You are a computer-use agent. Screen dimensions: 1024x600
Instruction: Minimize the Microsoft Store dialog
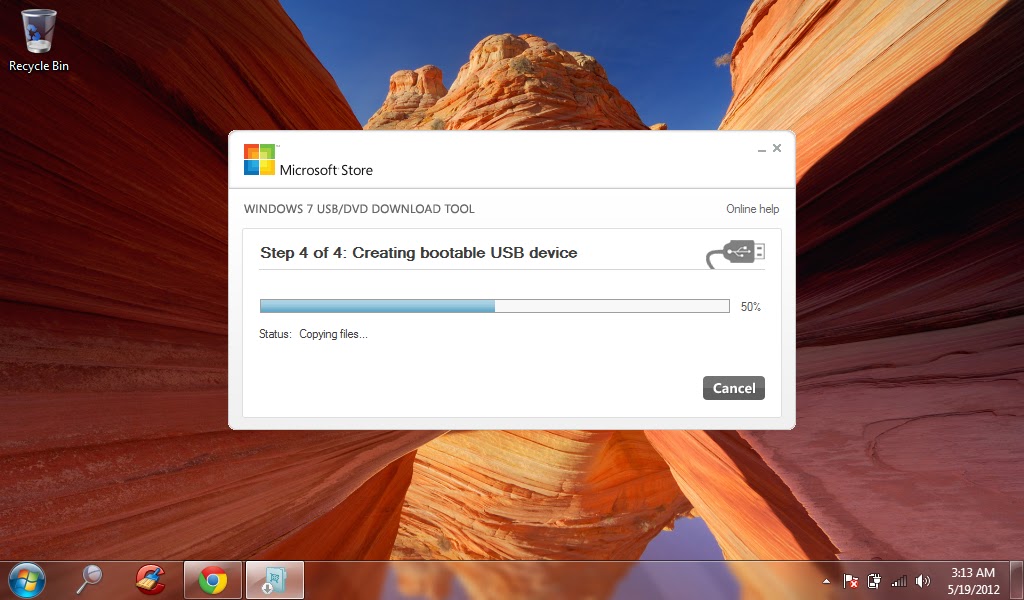point(760,148)
